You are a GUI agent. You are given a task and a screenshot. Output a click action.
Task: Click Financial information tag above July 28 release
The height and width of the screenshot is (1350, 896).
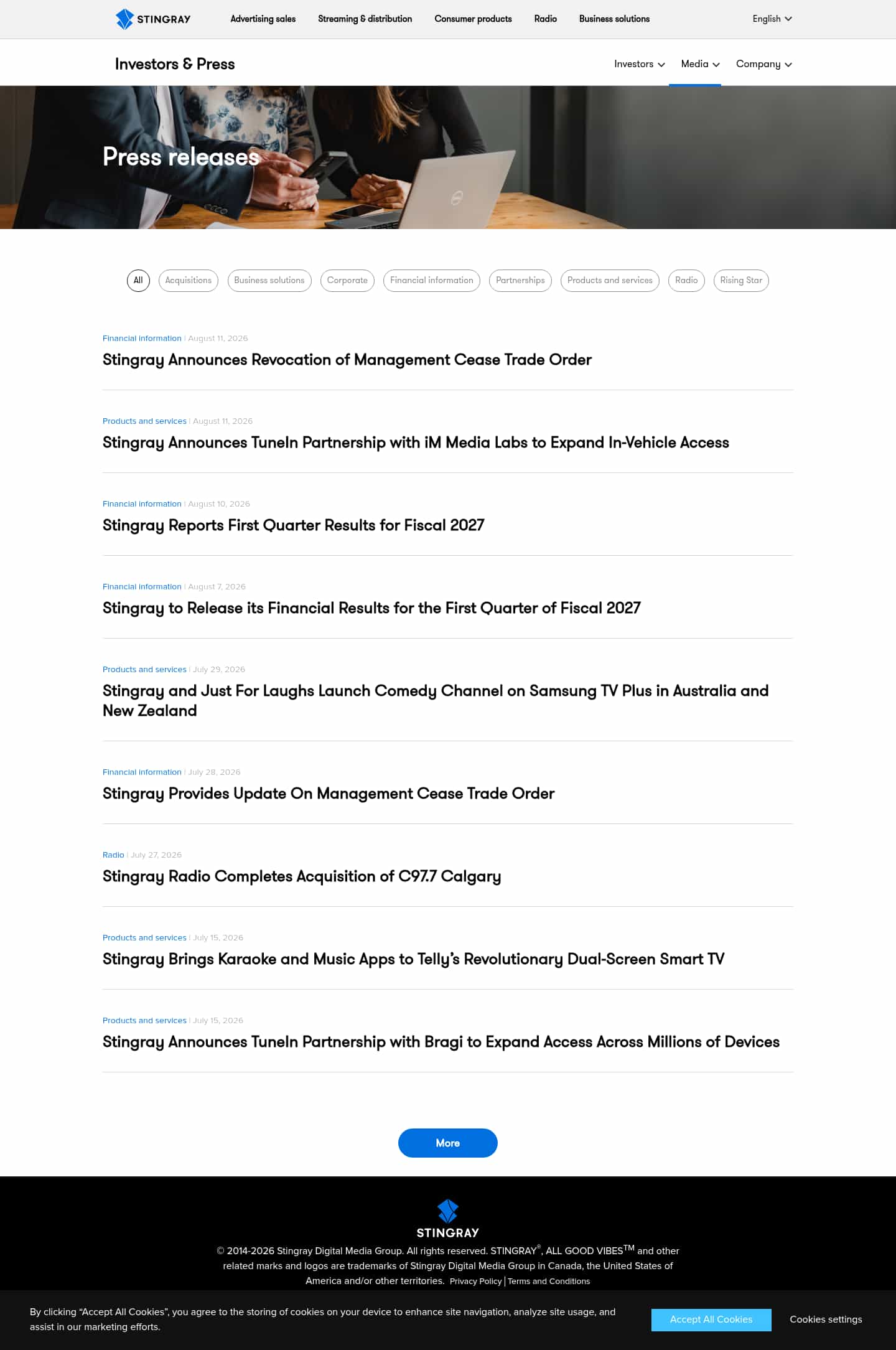[142, 772]
